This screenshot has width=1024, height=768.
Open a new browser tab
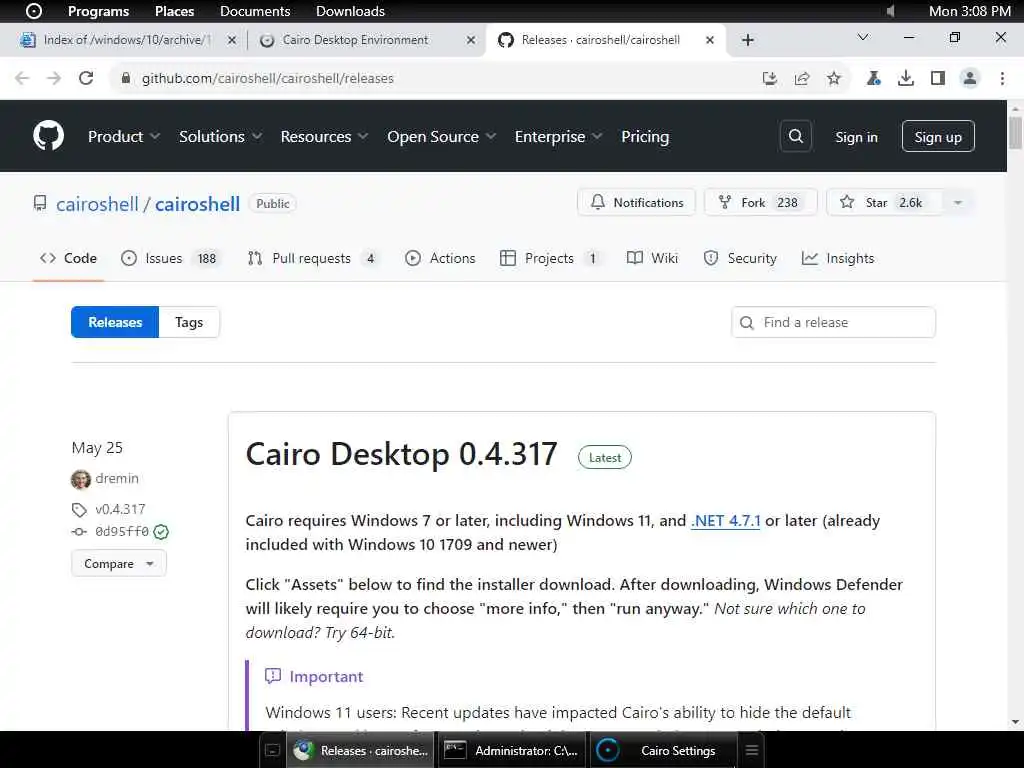coord(748,40)
